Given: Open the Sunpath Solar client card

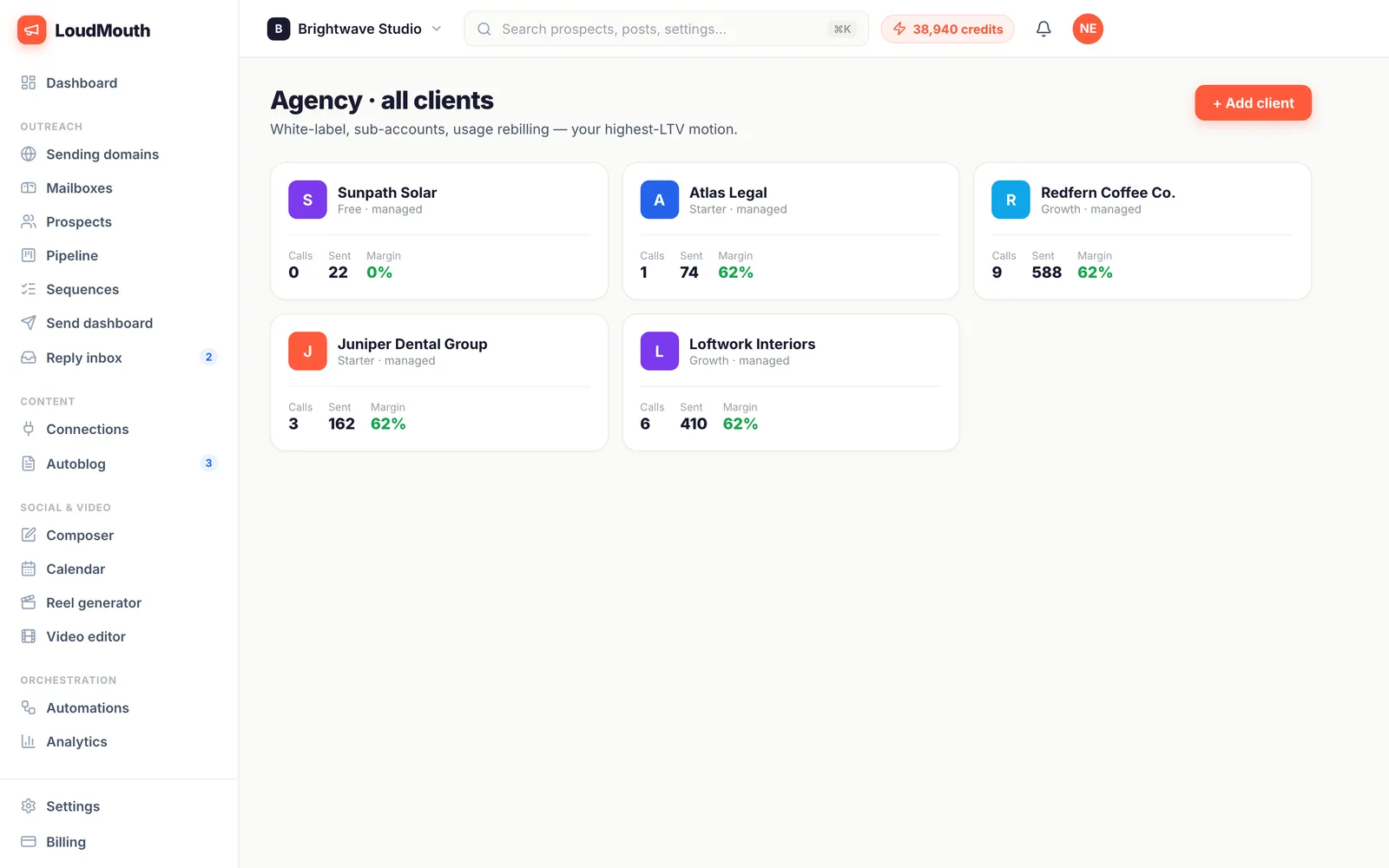Looking at the screenshot, I should coord(439,231).
